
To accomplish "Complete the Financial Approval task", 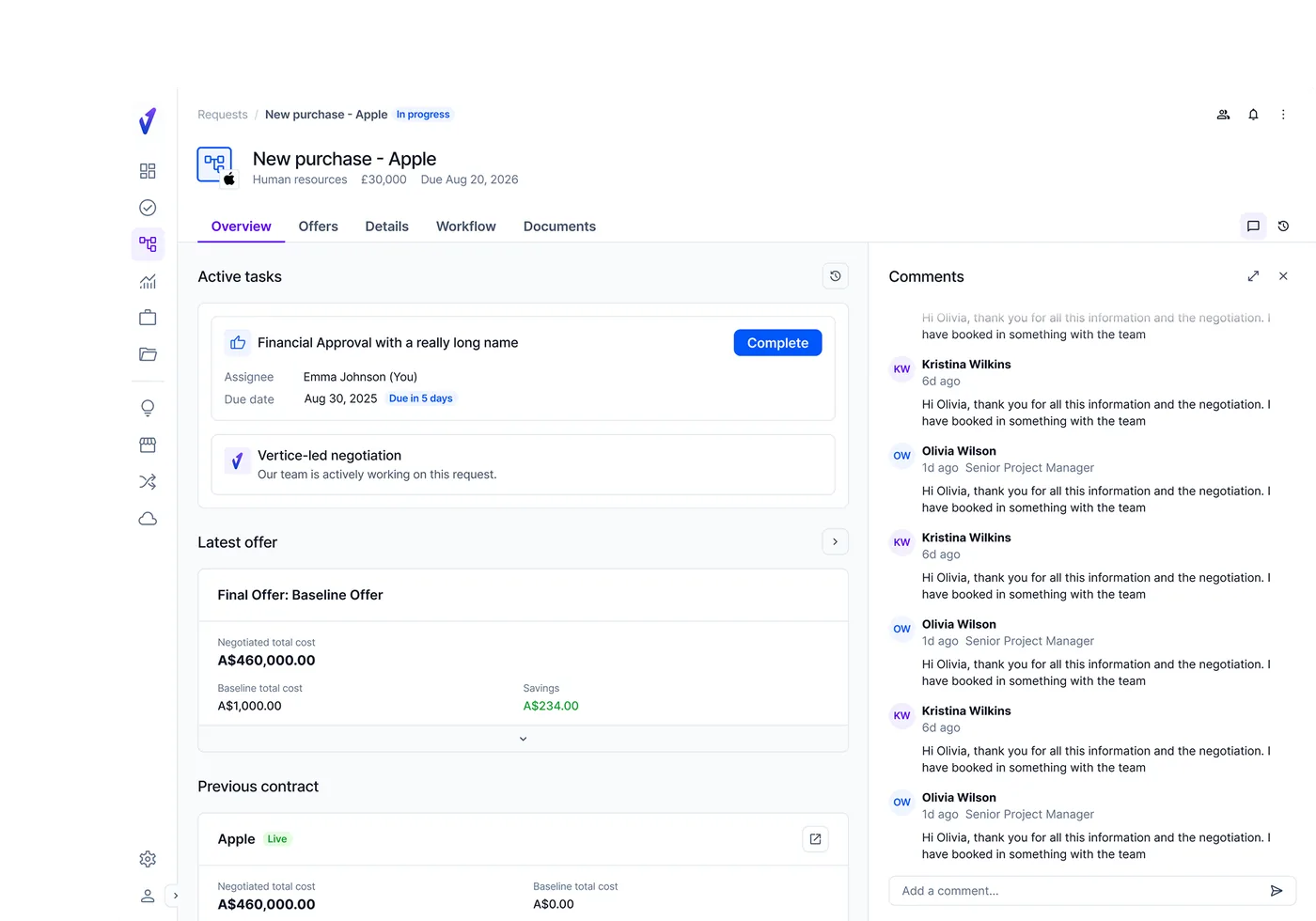I will (x=777, y=343).
